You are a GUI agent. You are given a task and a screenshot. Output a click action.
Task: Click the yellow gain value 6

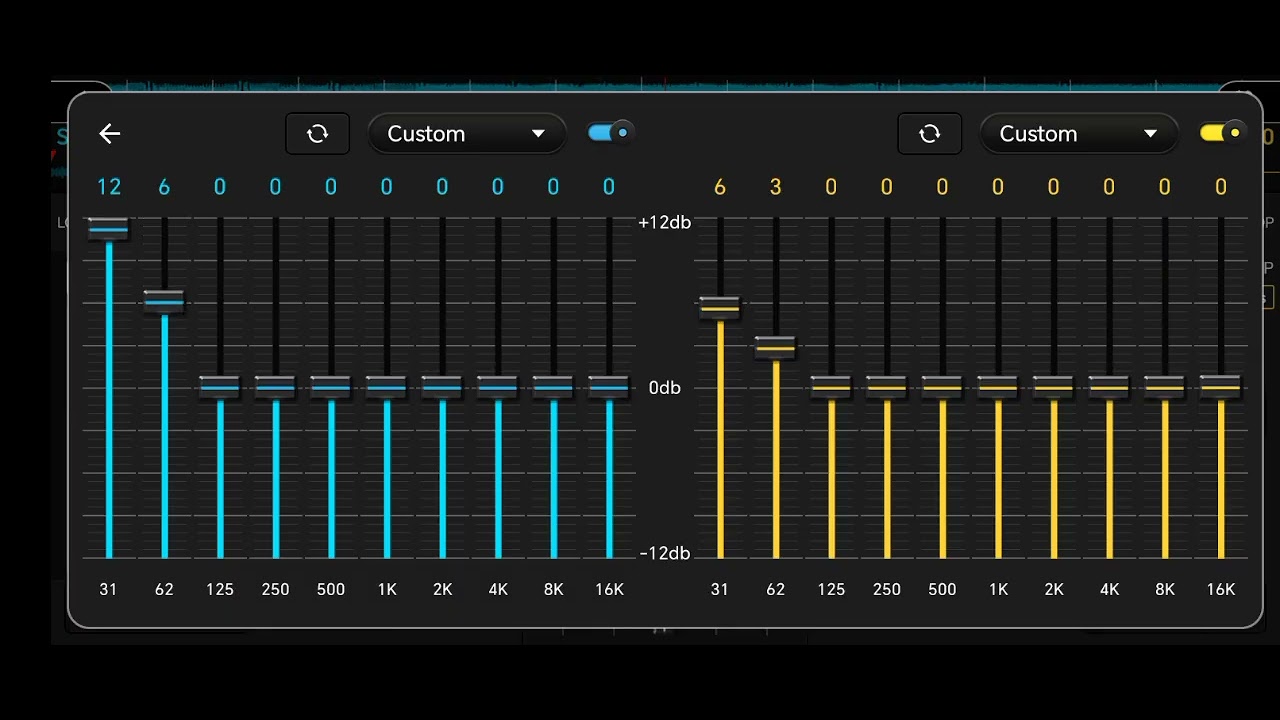pyautogui.click(x=720, y=187)
